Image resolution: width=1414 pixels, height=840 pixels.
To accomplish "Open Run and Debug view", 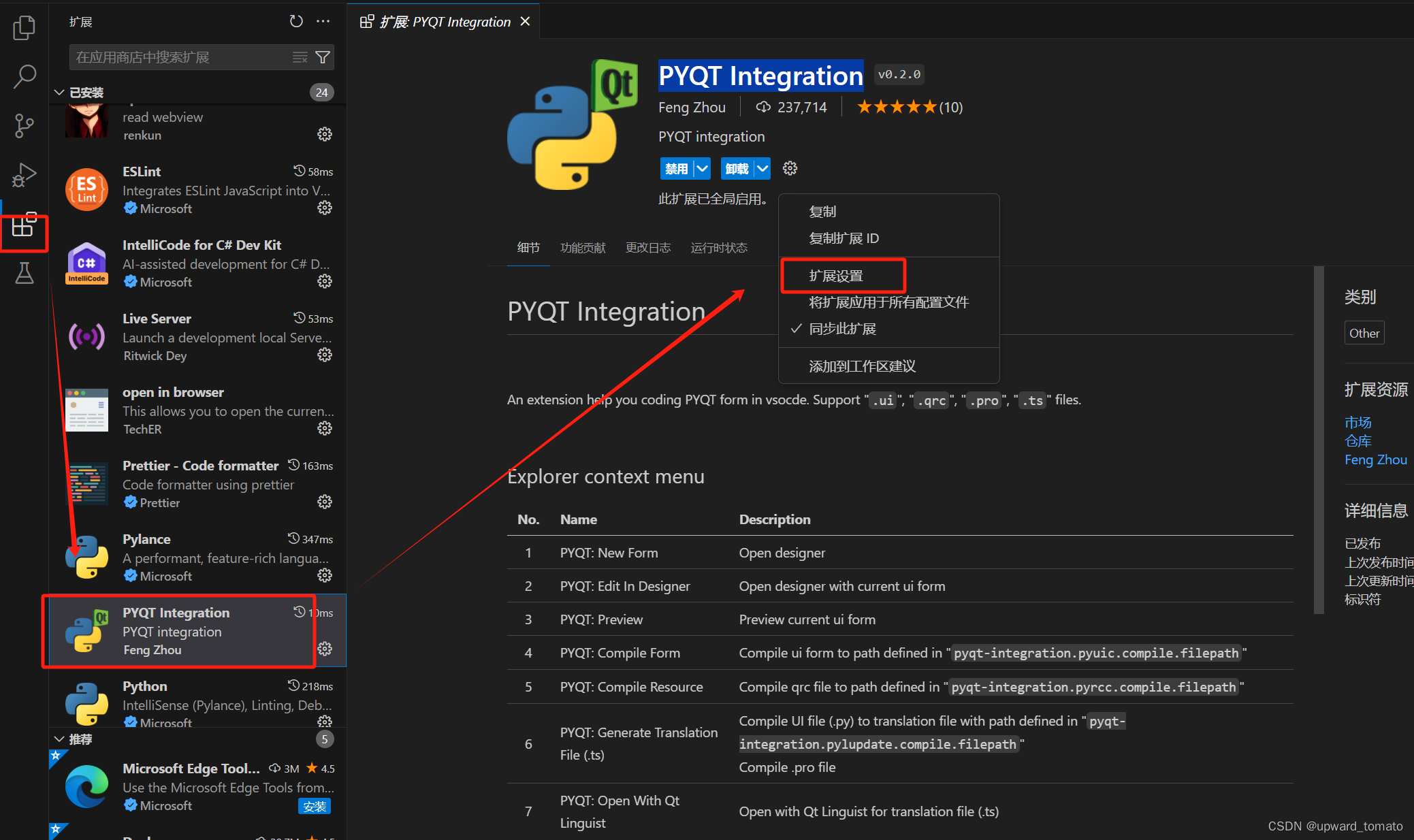I will pyautogui.click(x=24, y=175).
